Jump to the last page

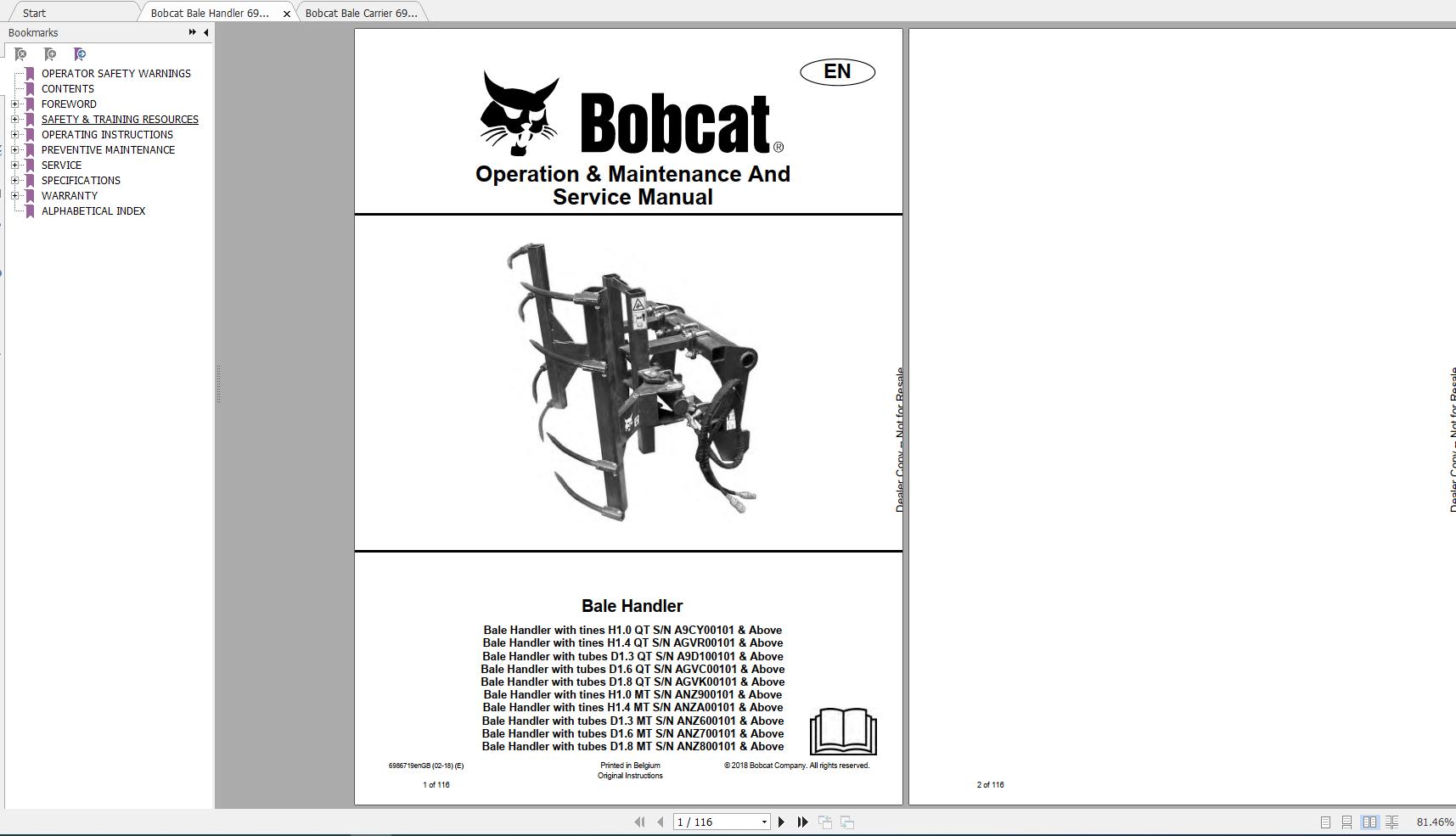click(802, 822)
